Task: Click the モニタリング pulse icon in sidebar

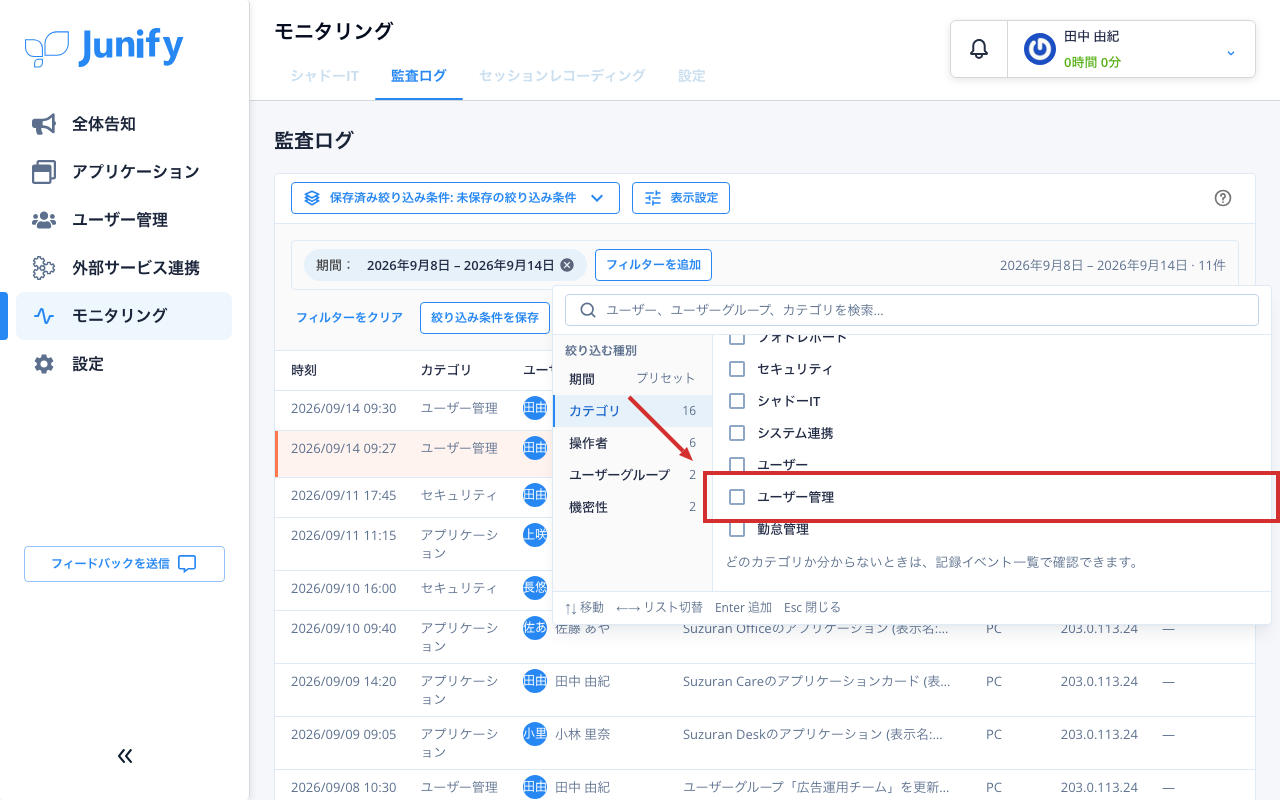Action: [44, 316]
